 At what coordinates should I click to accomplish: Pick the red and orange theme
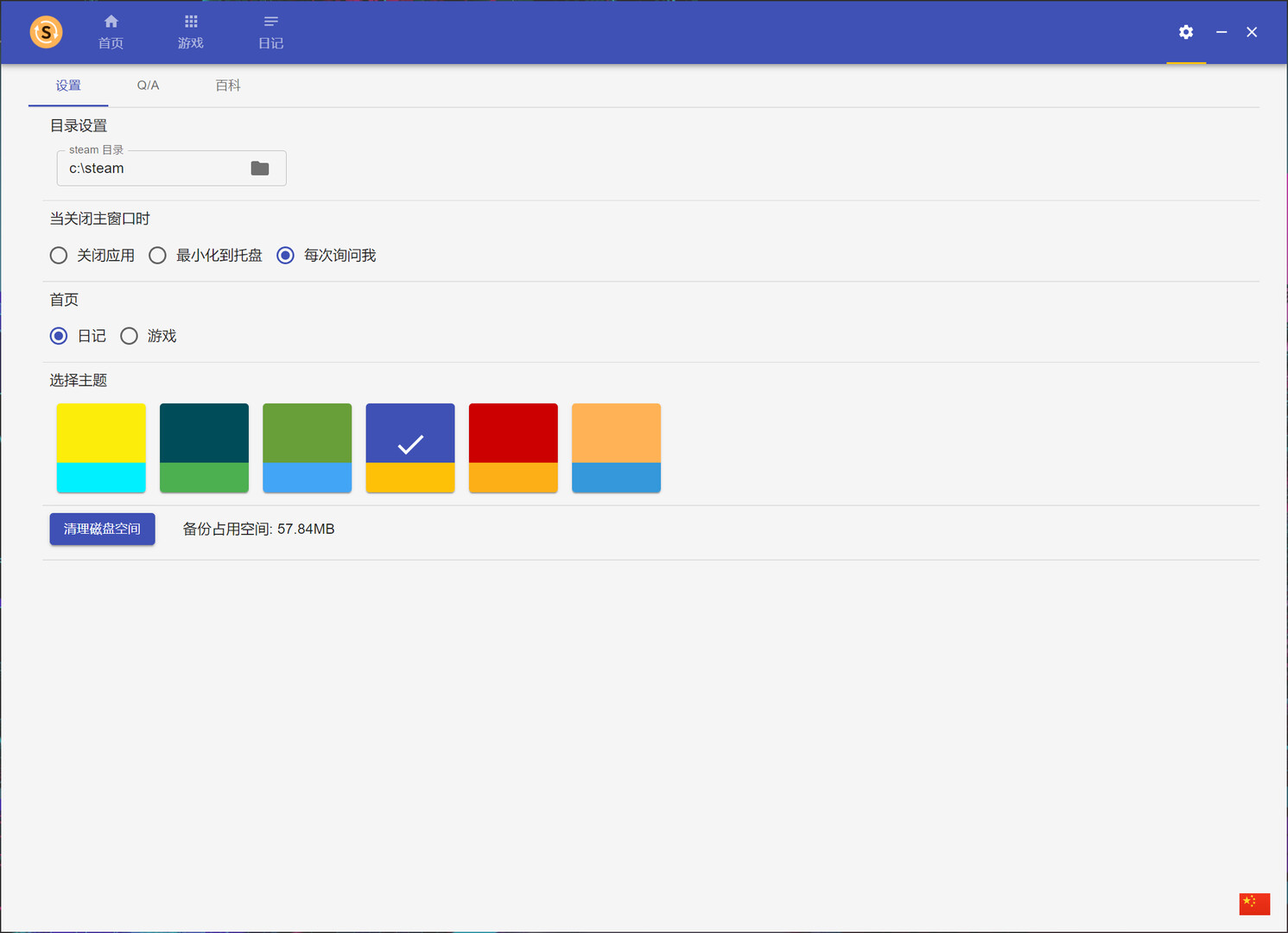click(513, 447)
